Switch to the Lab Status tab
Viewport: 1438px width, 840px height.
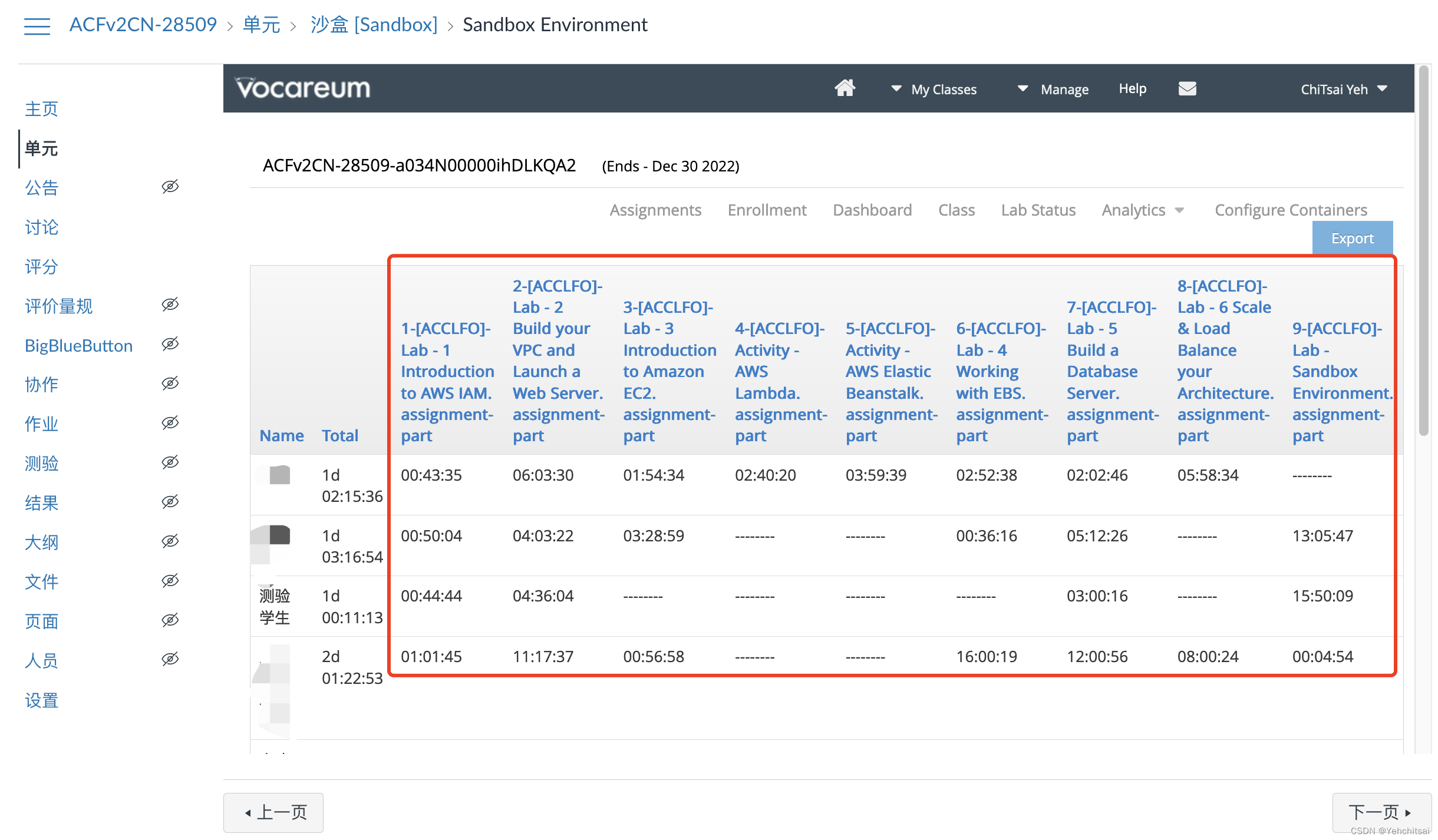coord(1038,210)
